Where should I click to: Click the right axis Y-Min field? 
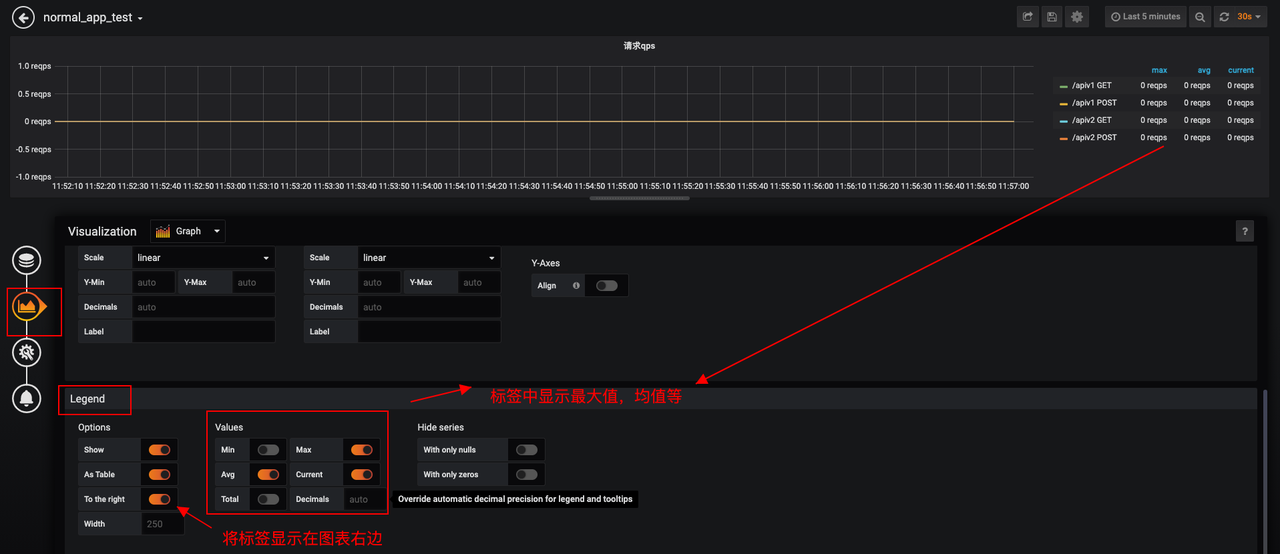coord(379,282)
